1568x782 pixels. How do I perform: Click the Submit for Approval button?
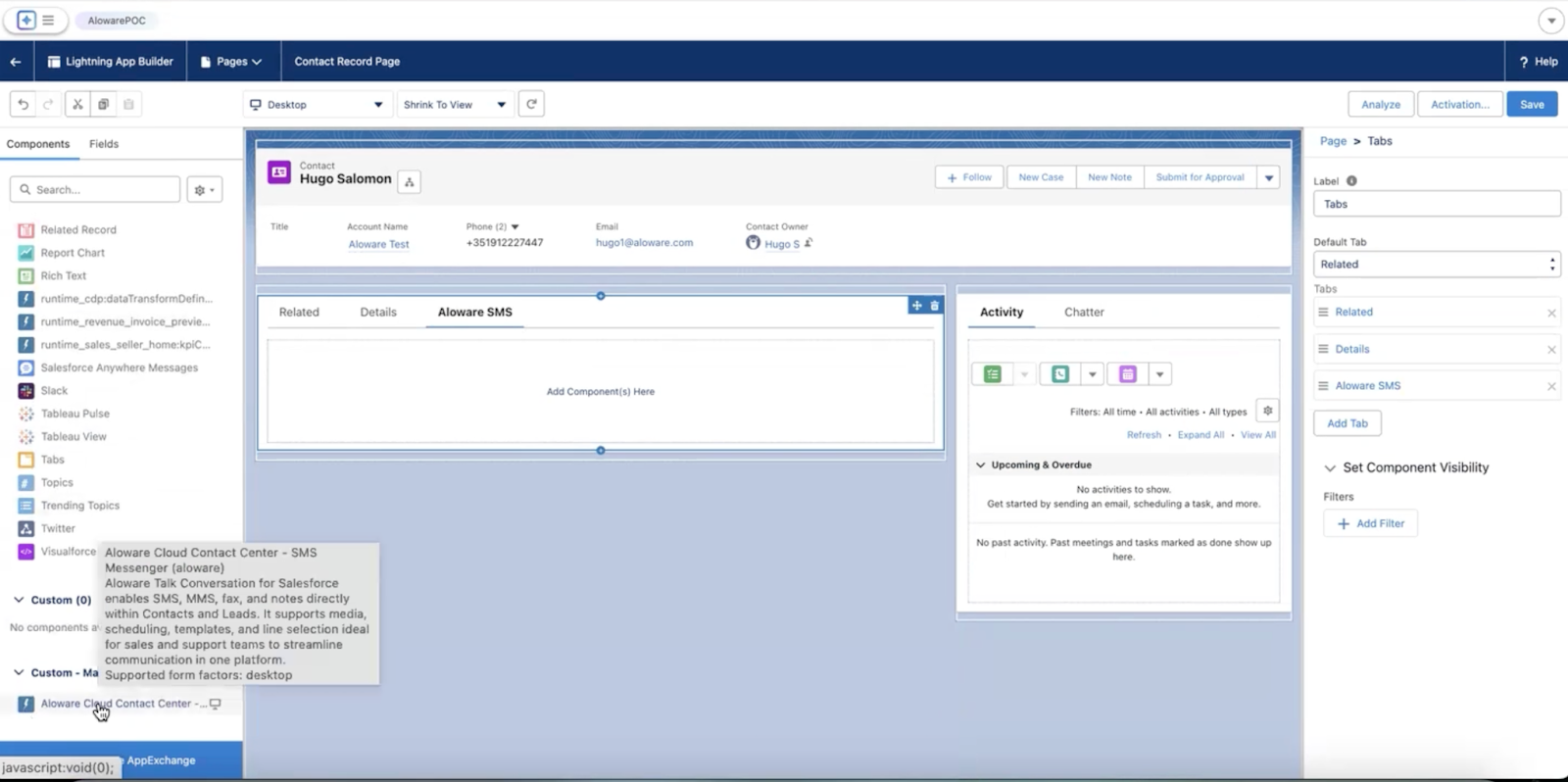click(x=1200, y=178)
